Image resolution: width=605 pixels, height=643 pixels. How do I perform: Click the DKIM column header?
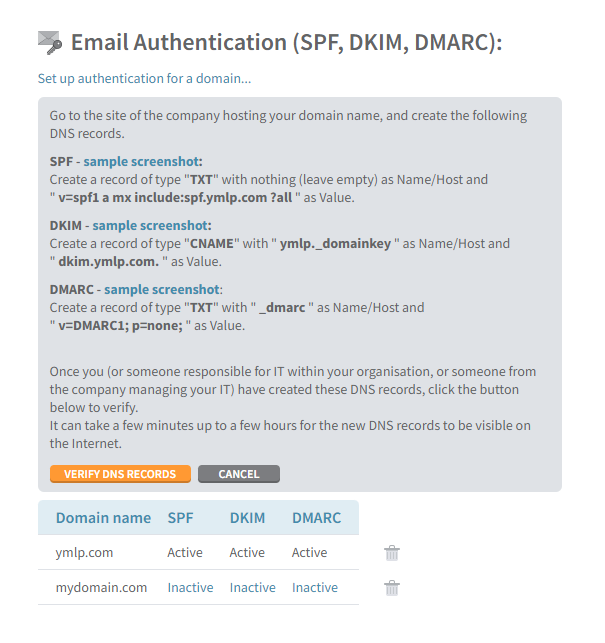pos(247,518)
